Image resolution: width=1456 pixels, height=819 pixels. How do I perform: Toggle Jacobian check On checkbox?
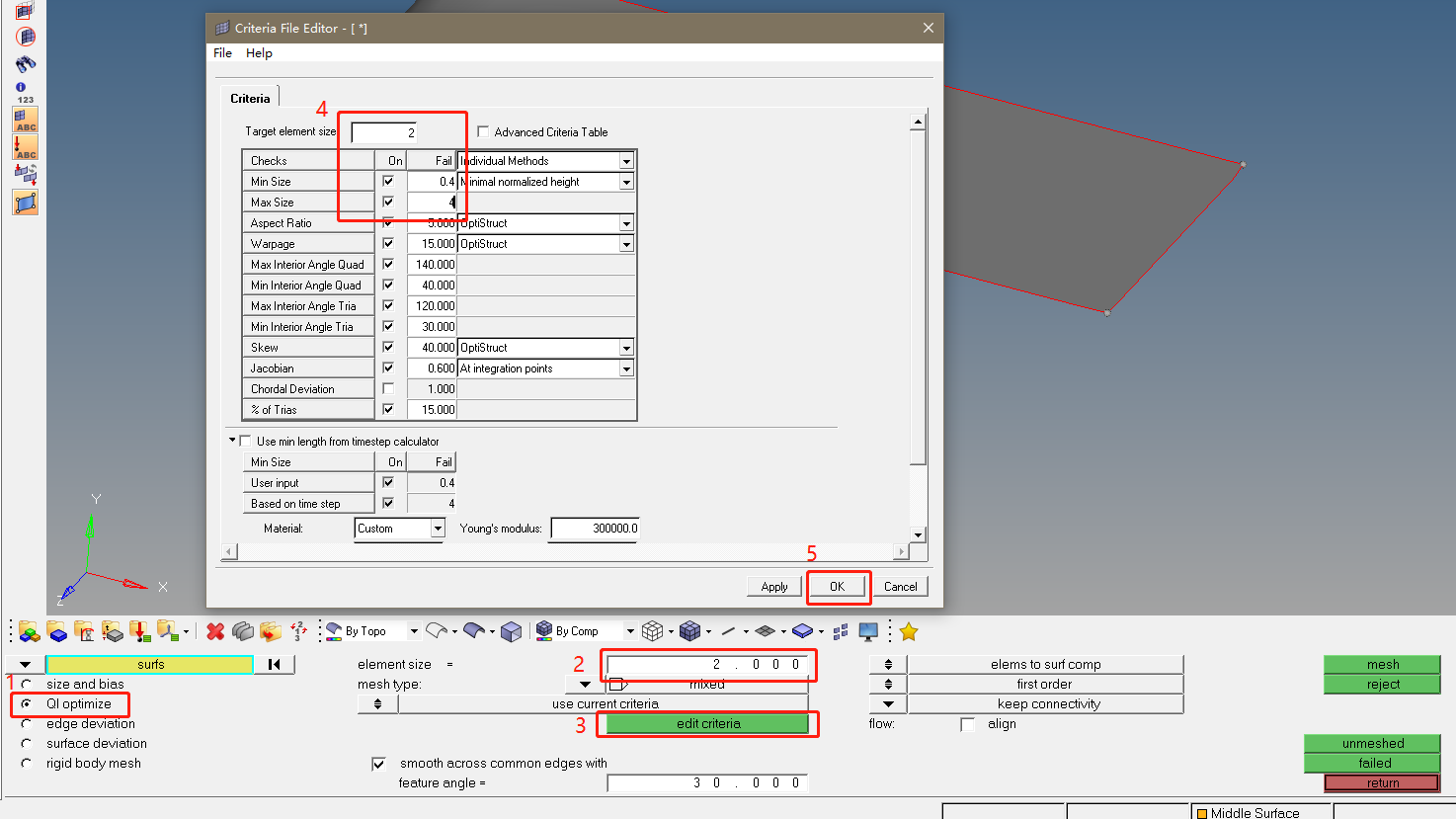tap(388, 369)
